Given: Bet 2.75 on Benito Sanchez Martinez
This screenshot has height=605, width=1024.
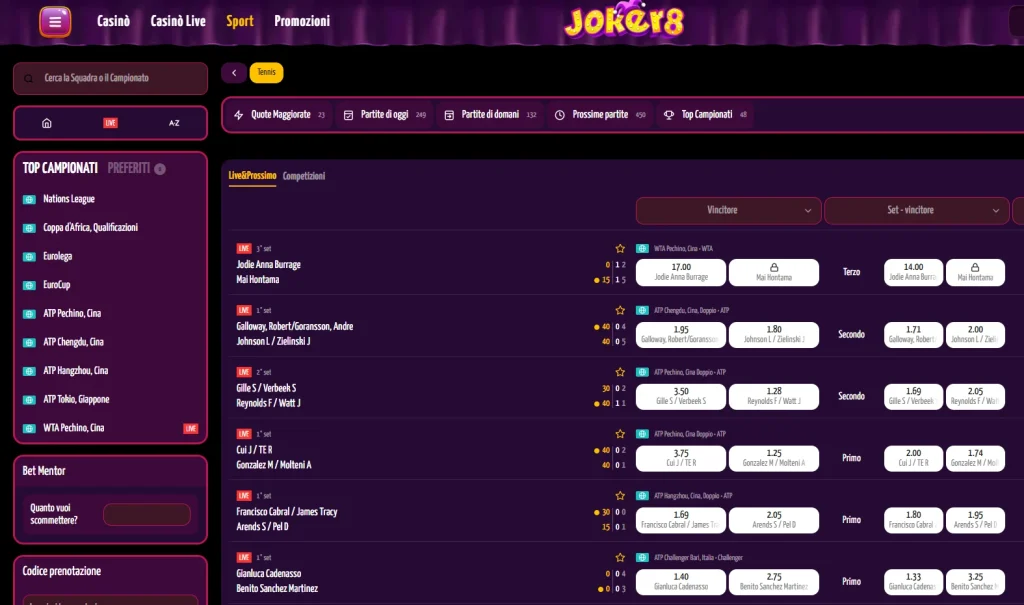Looking at the screenshot, I should click(774, 581).
